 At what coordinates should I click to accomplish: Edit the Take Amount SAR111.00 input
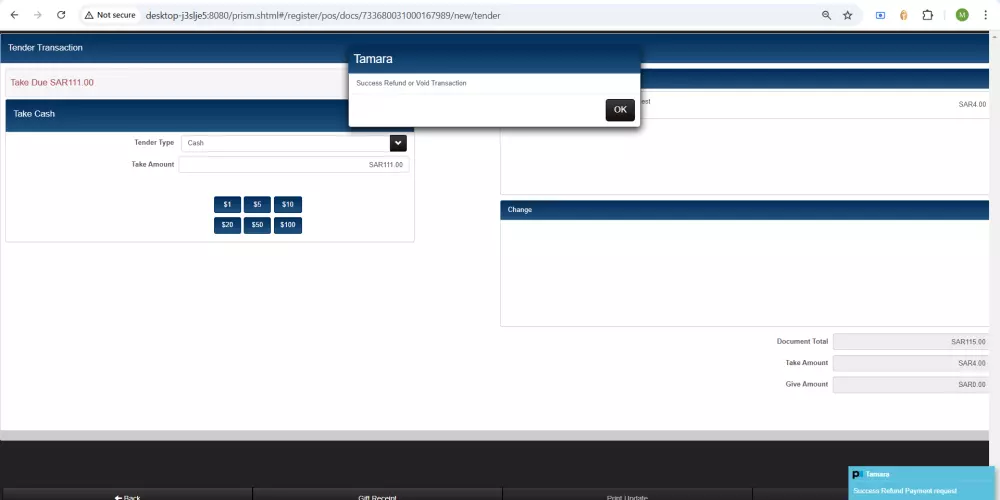pyautogui.click(x=294, y=165)
